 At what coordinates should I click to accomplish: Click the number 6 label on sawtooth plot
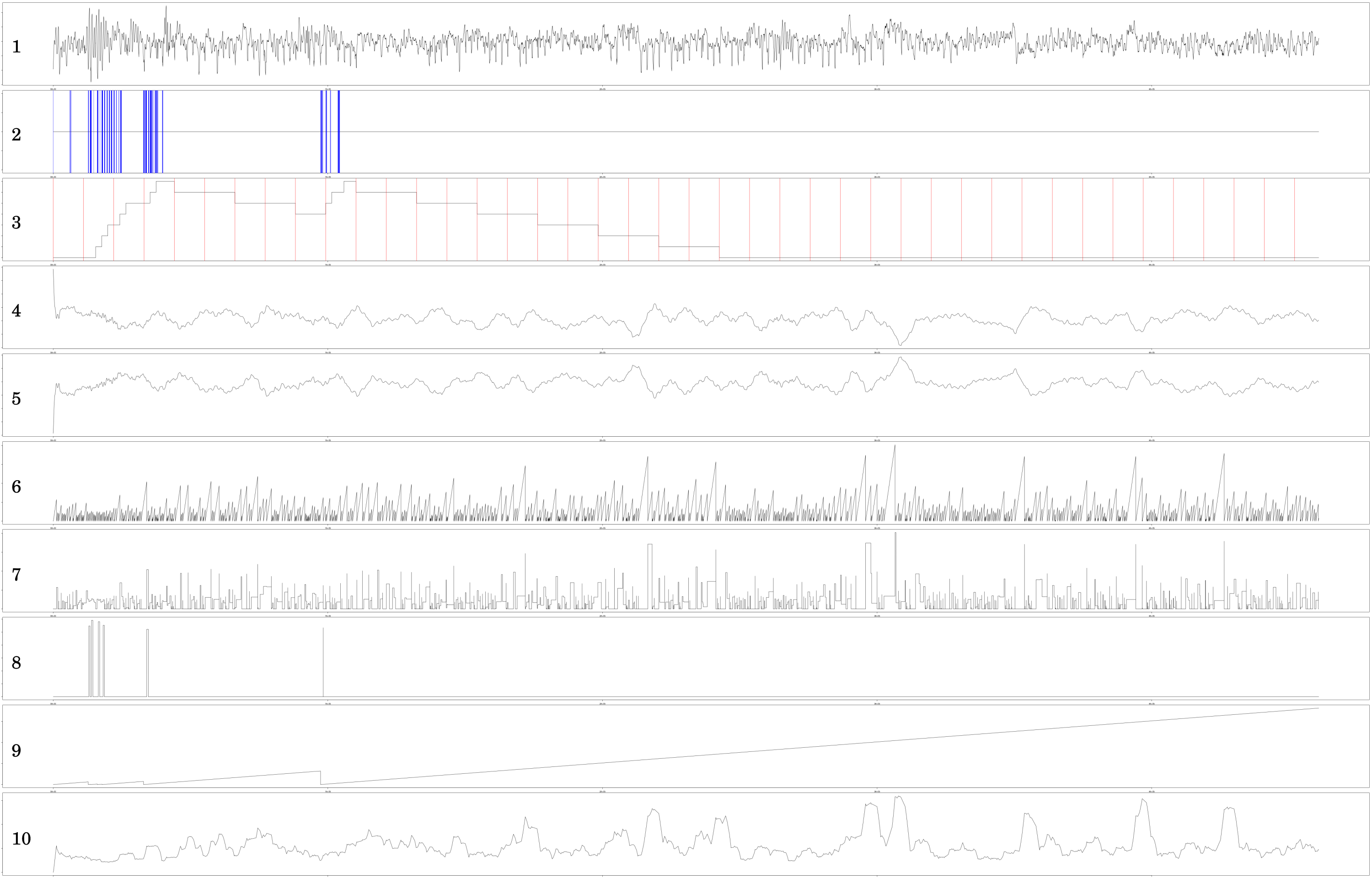[16, 486]
